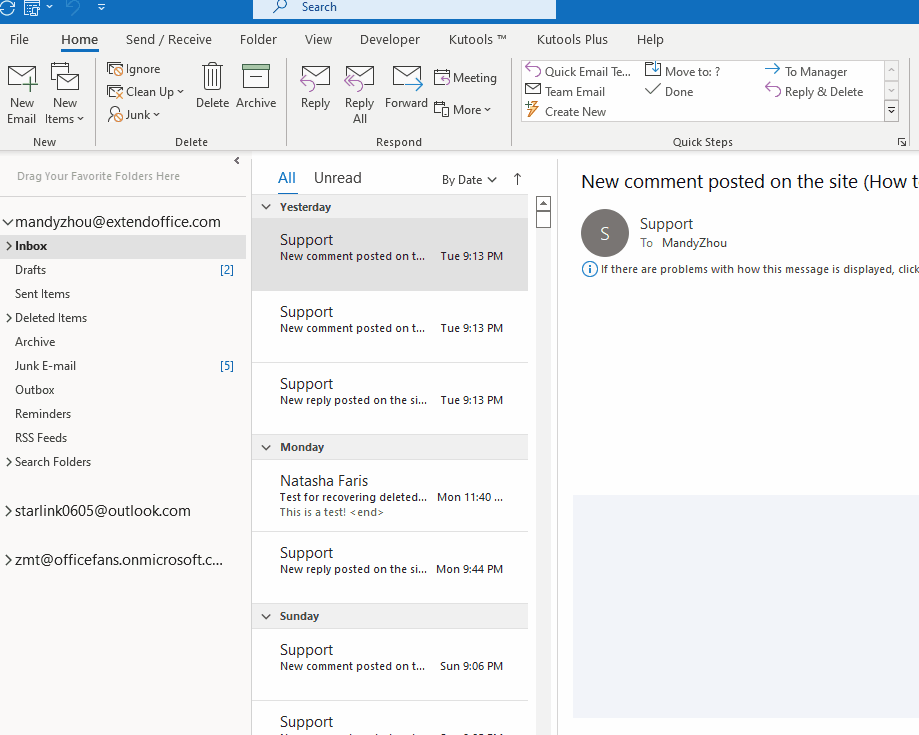Ignore this conversation
This screenshot has width=919, height=735.
[x=131, y=68]
